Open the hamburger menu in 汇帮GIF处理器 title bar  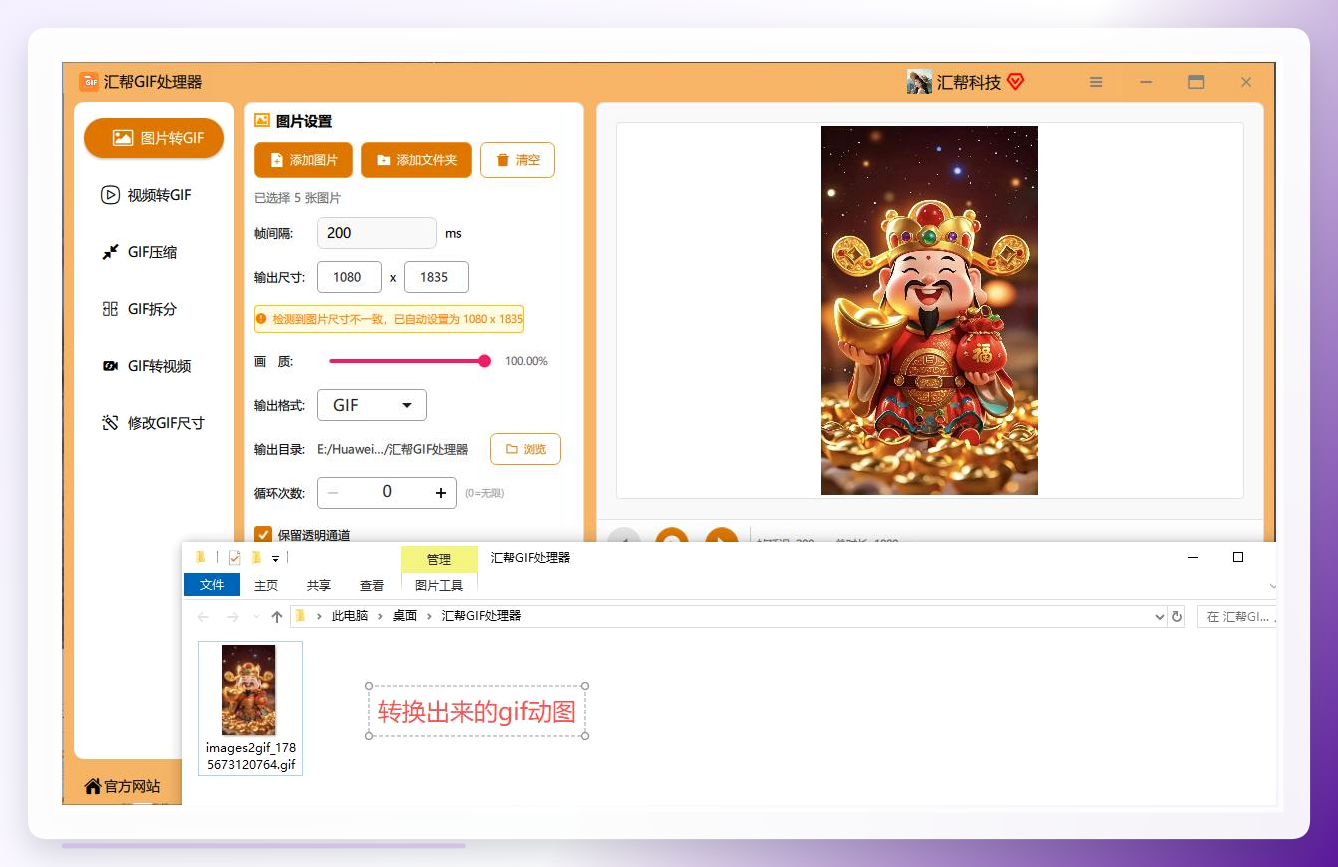pos(1096,82)
